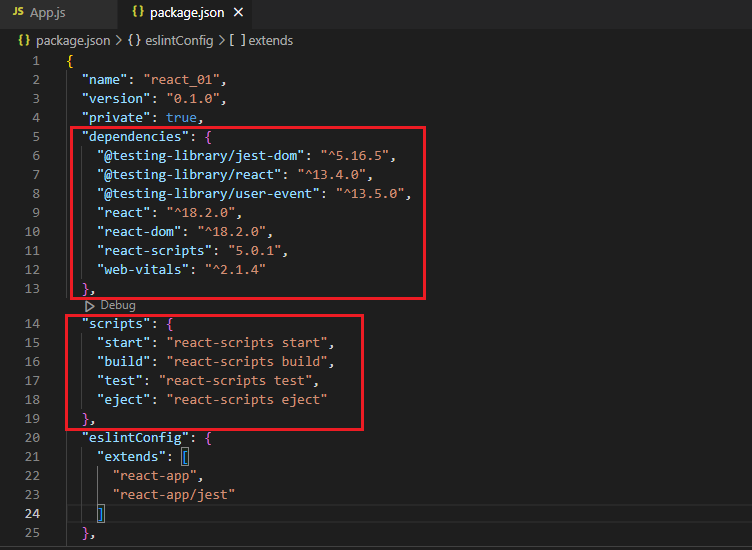The width and height of the screenshot is (752, 550).
Task: Click the true value of private
Action: click(181, 118)
